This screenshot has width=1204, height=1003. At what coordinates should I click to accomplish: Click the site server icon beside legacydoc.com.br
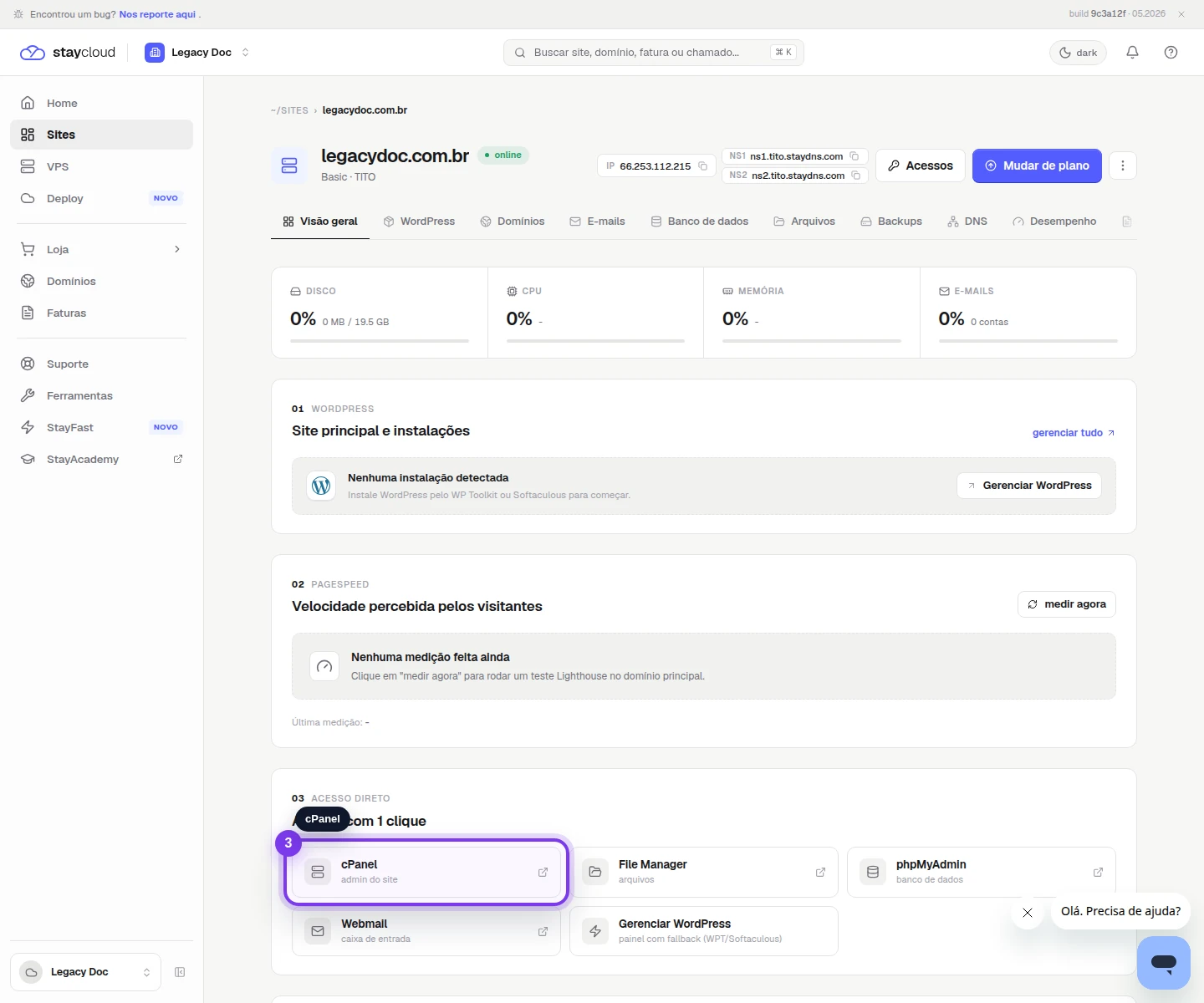[x=289, y=165]
